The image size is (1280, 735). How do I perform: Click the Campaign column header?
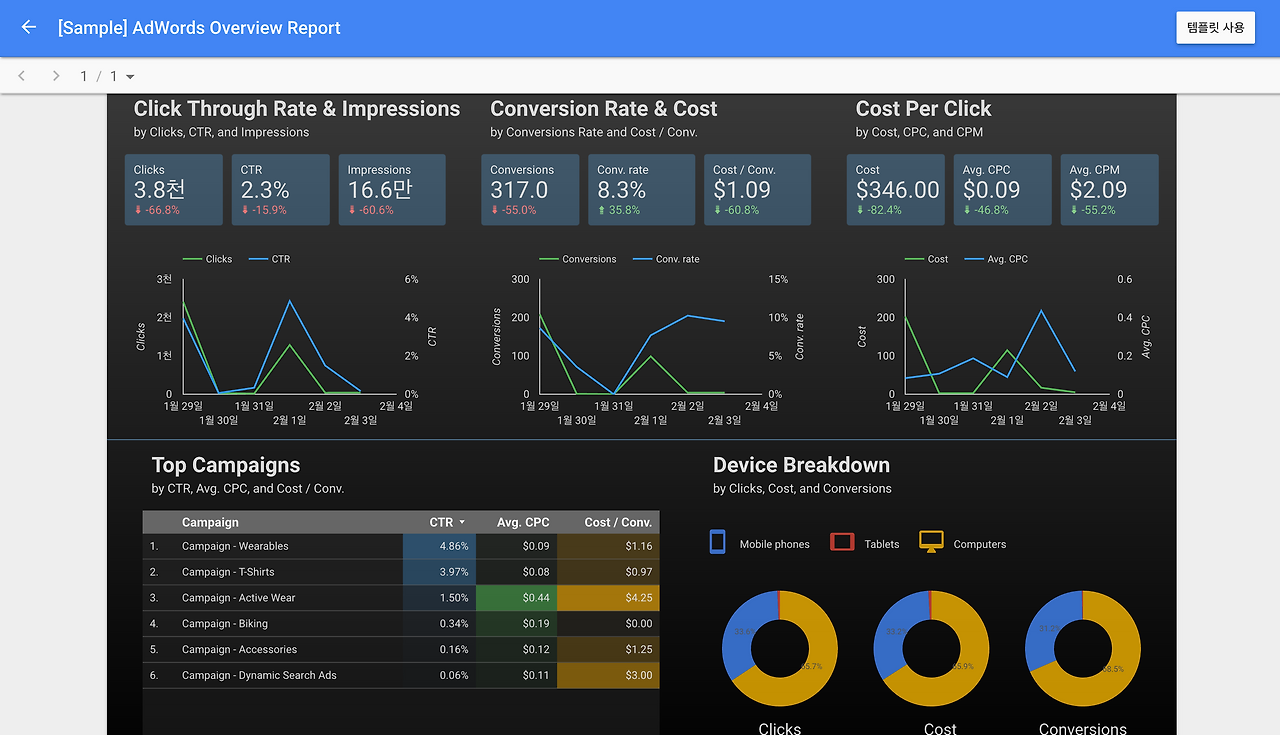coord(210,522)
